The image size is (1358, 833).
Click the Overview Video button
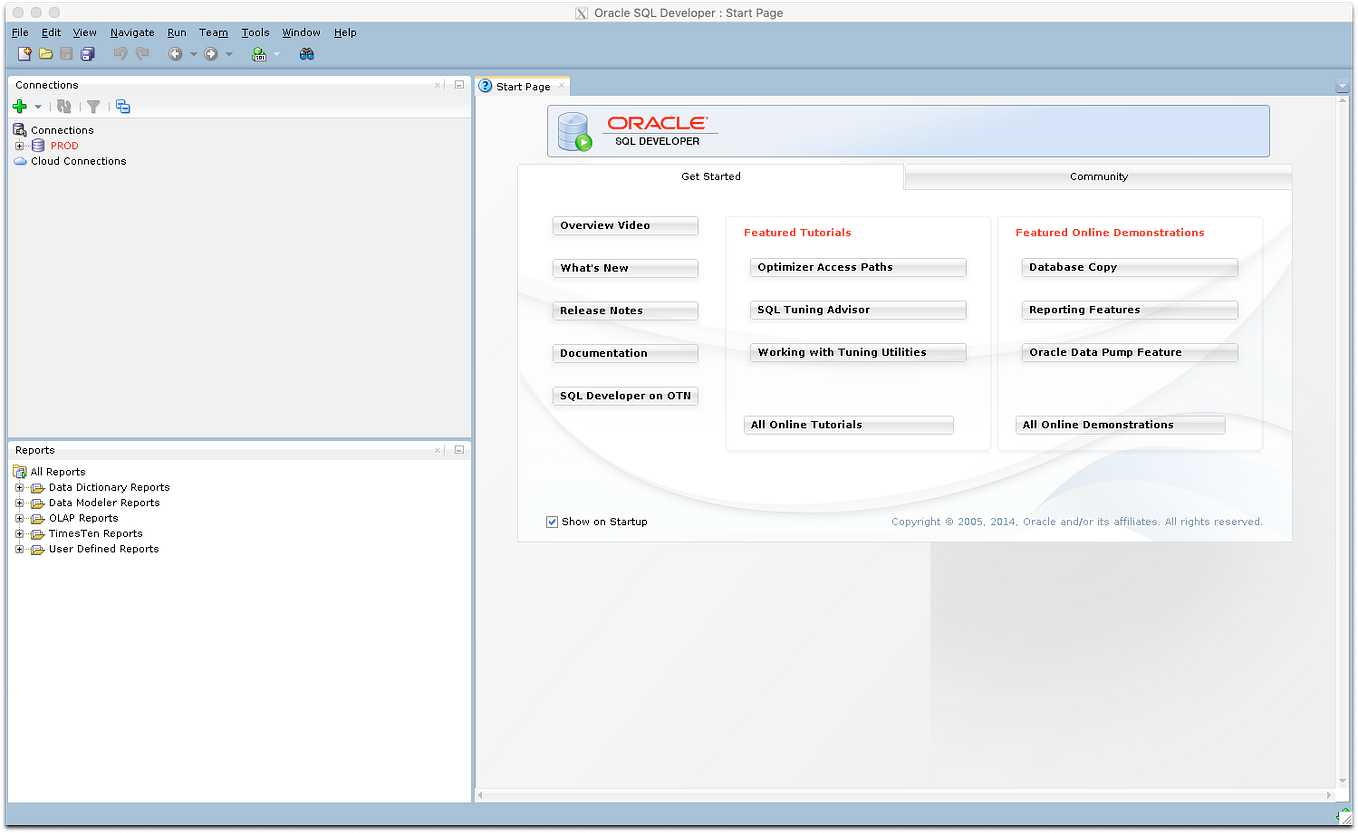click(625, 226)
